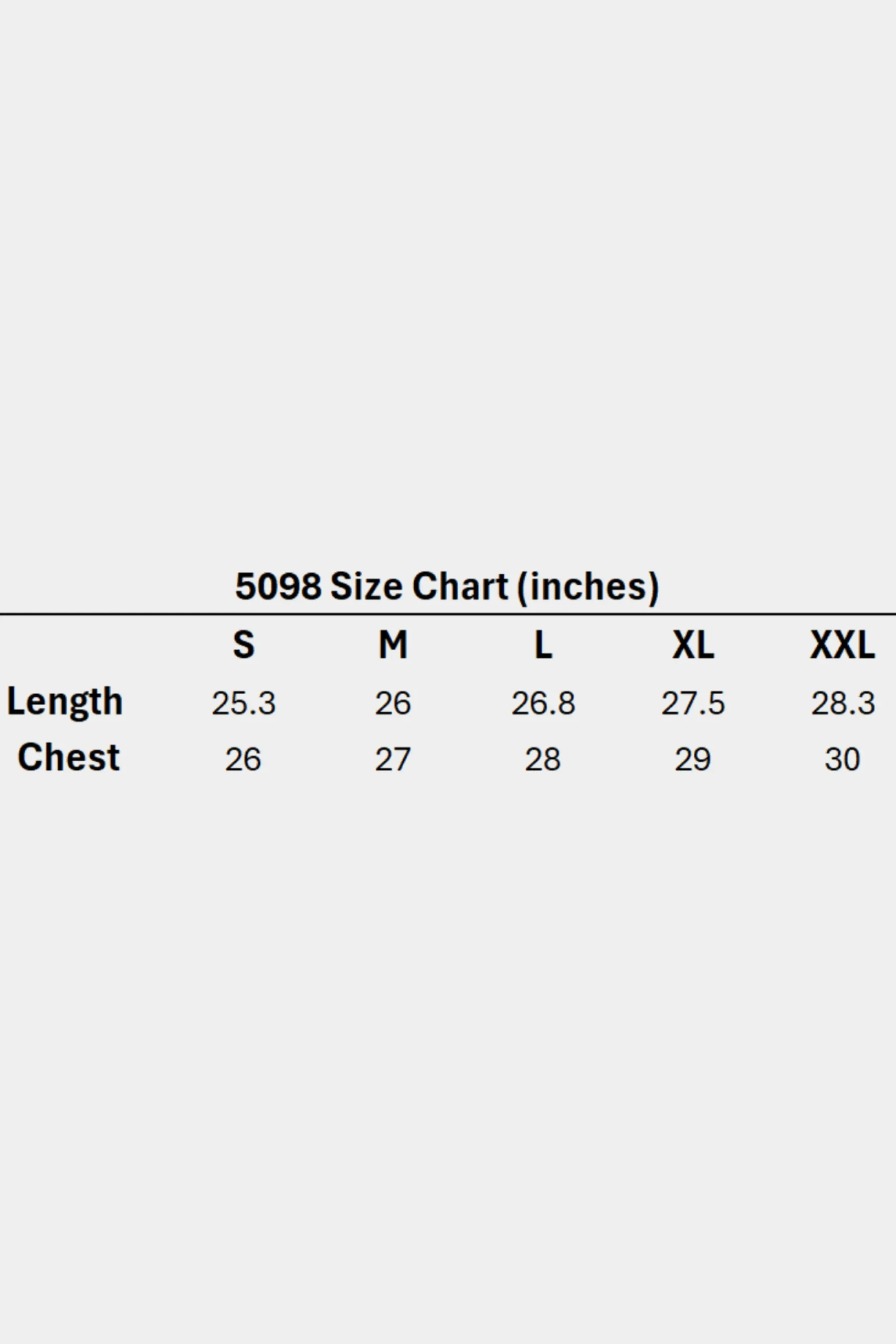Click the M length value 26
The image size is (896, 1344).
393,703
